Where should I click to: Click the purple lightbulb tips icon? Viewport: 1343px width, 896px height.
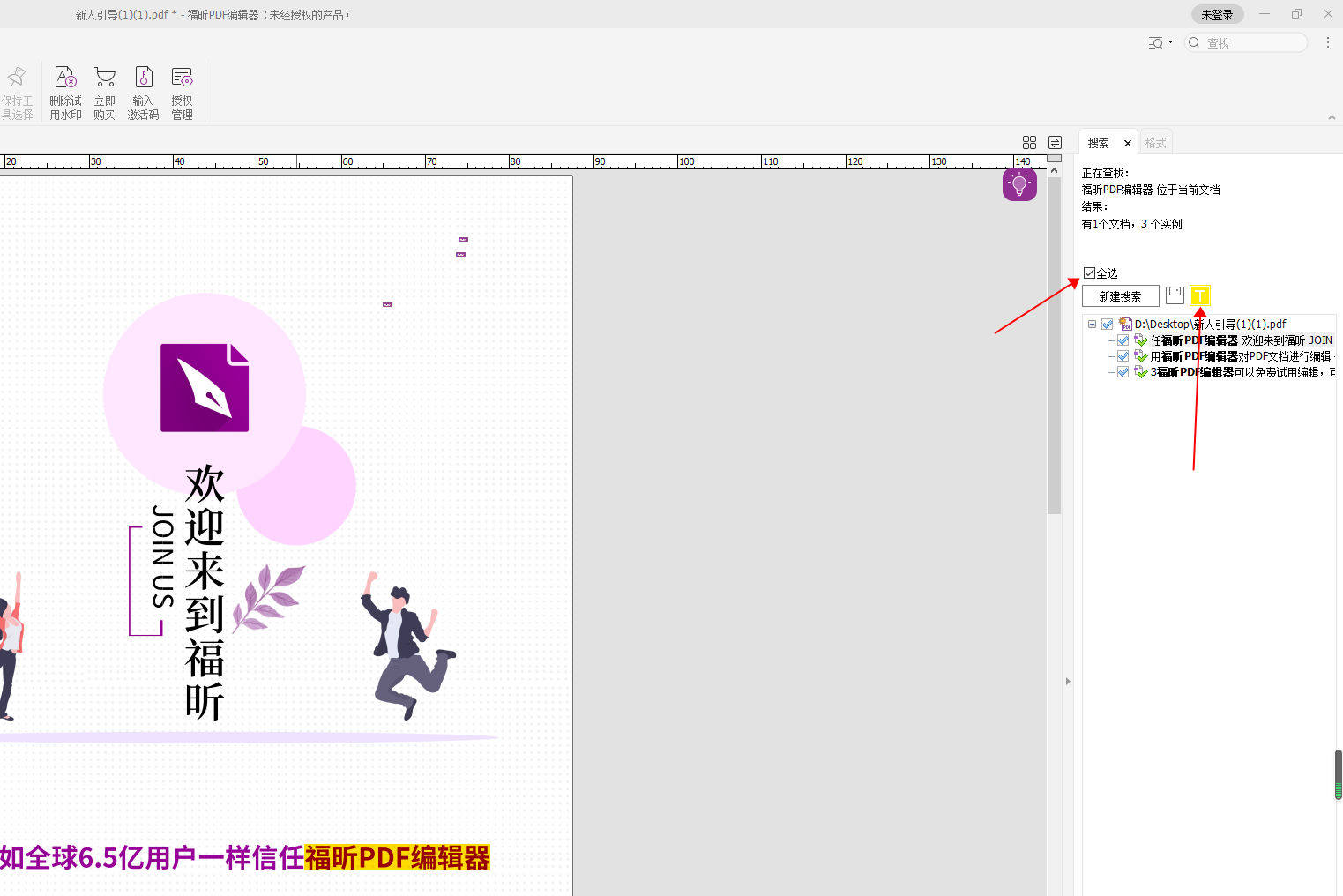click(1019, 185)
